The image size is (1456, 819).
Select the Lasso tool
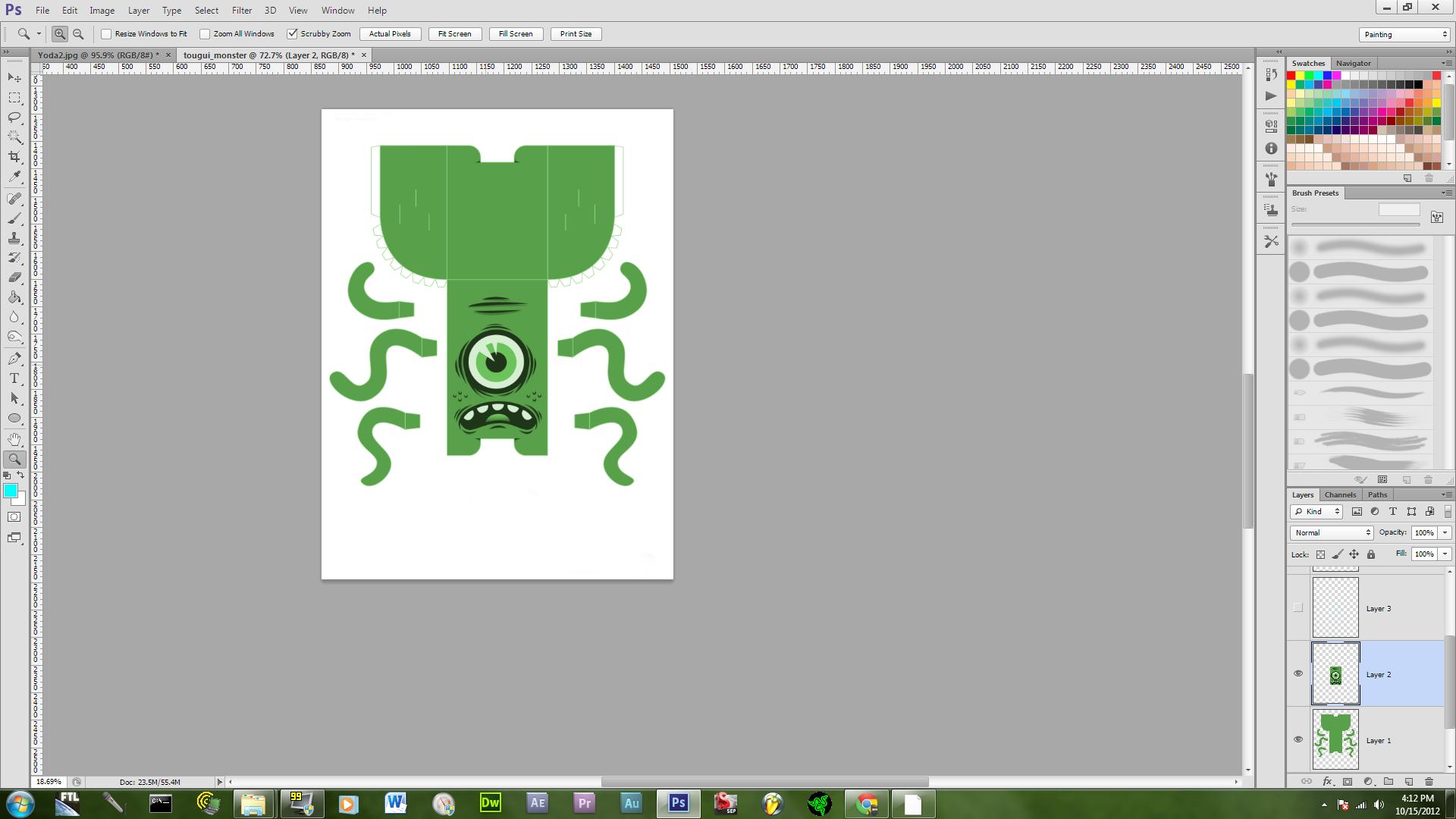[x=14, y=118]
